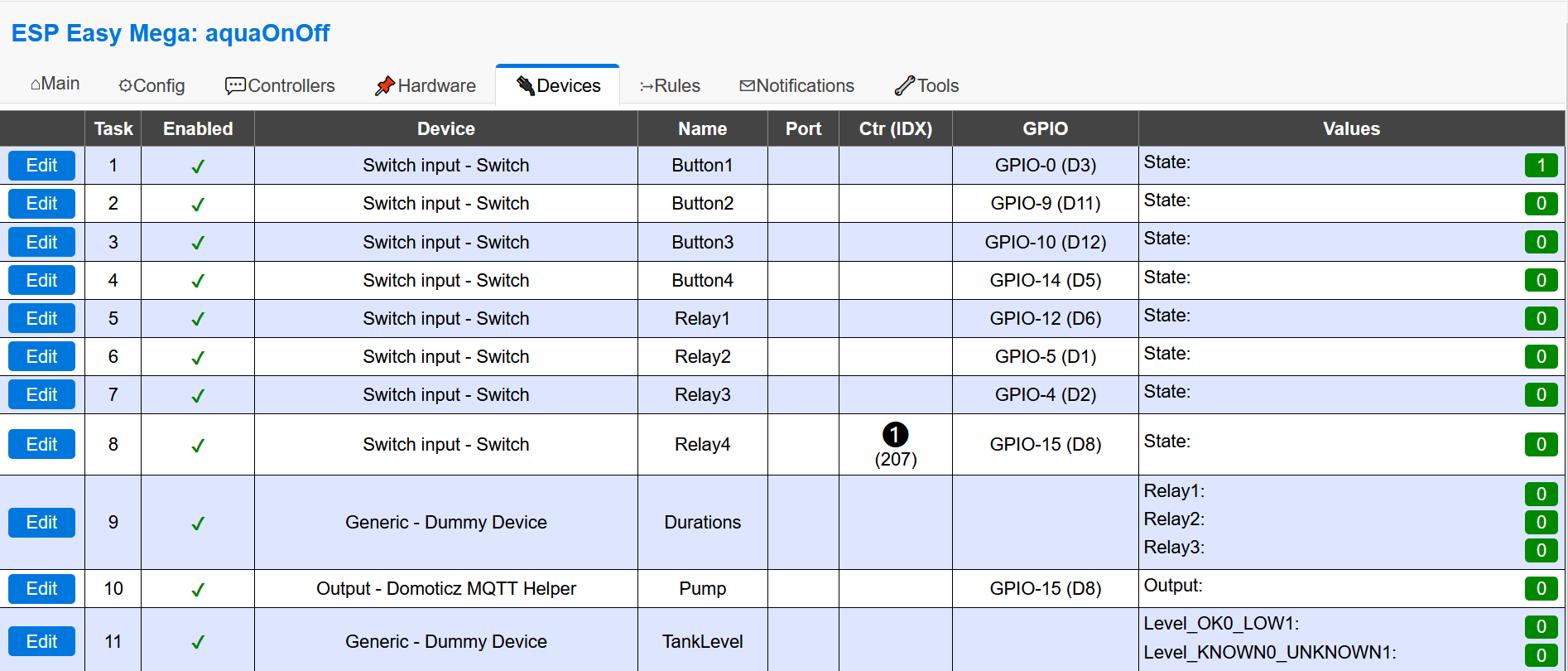Screen dimensions: 1568x671
Task: Click GPIO-12 (D6) cell
Action: pyautogui.click(x=1046, y=318)
